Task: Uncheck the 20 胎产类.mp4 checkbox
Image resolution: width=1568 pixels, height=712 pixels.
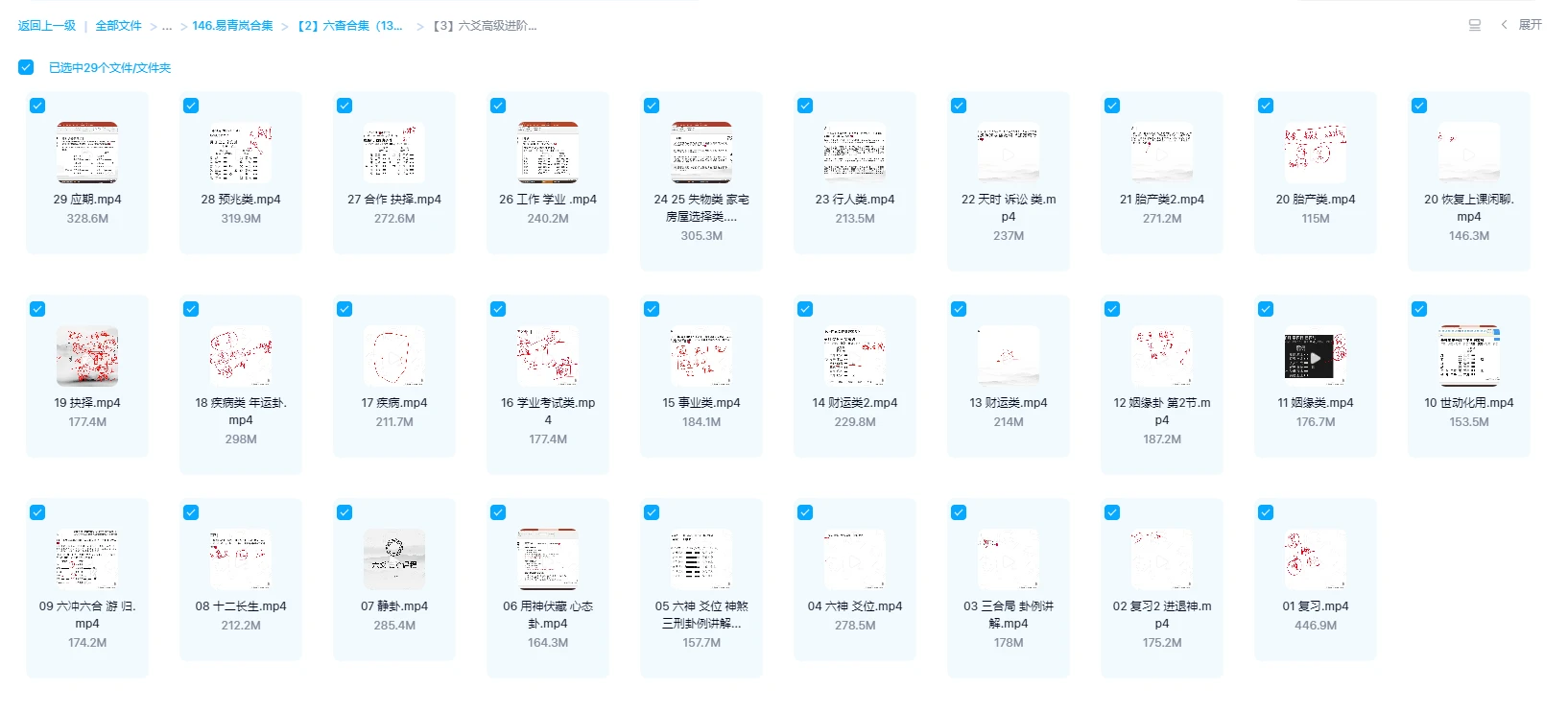Action: coord(1266,106)
